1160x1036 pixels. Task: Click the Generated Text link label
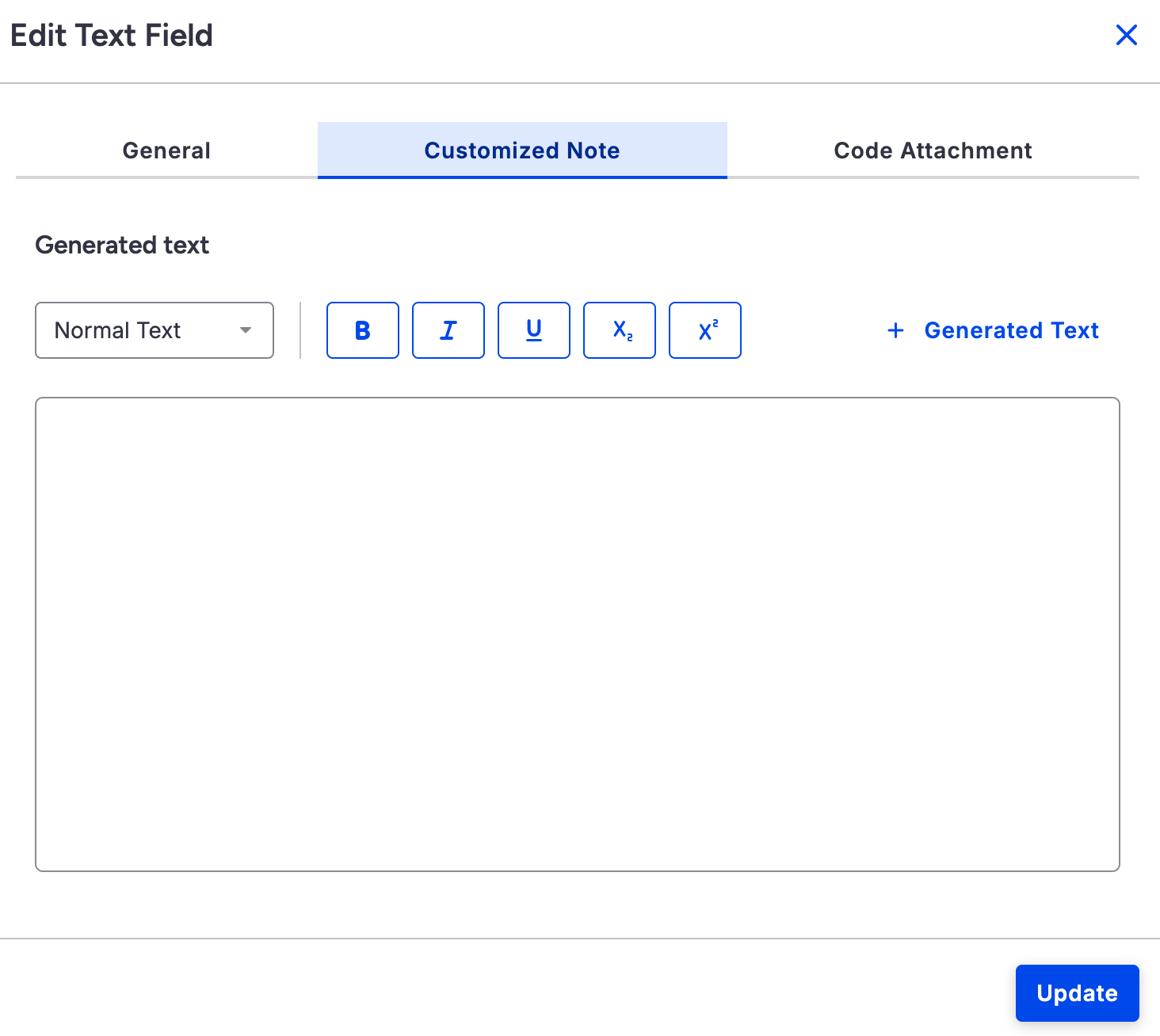coord(1011,330)
